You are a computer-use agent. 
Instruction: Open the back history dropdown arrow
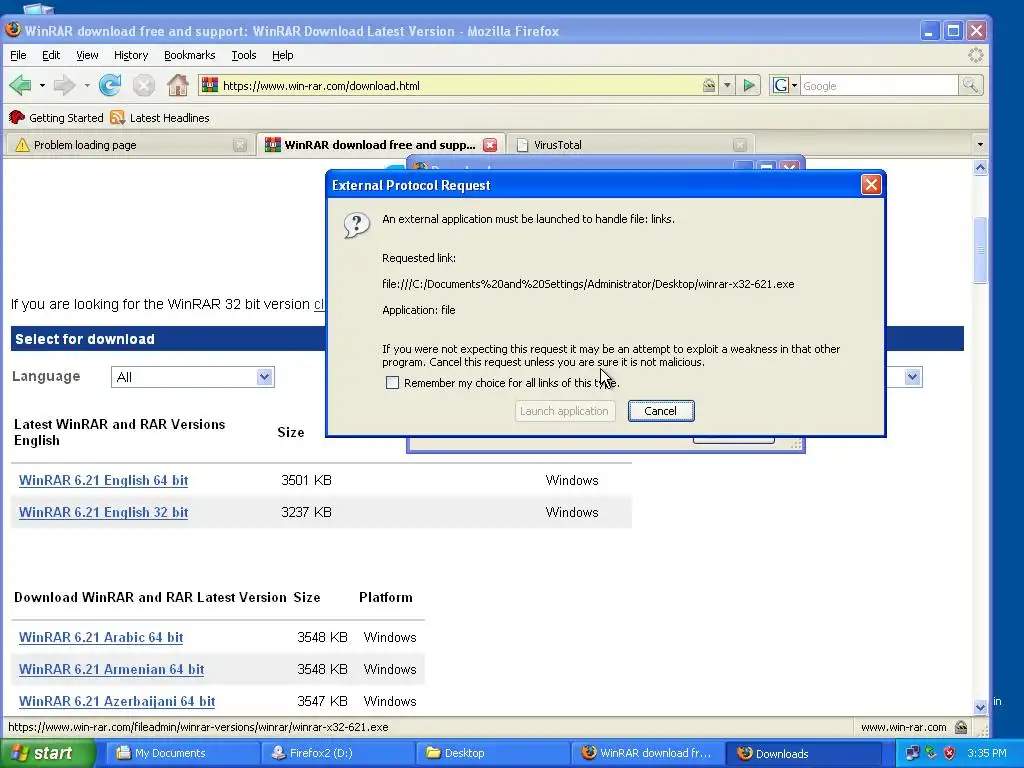pos(42,86)
